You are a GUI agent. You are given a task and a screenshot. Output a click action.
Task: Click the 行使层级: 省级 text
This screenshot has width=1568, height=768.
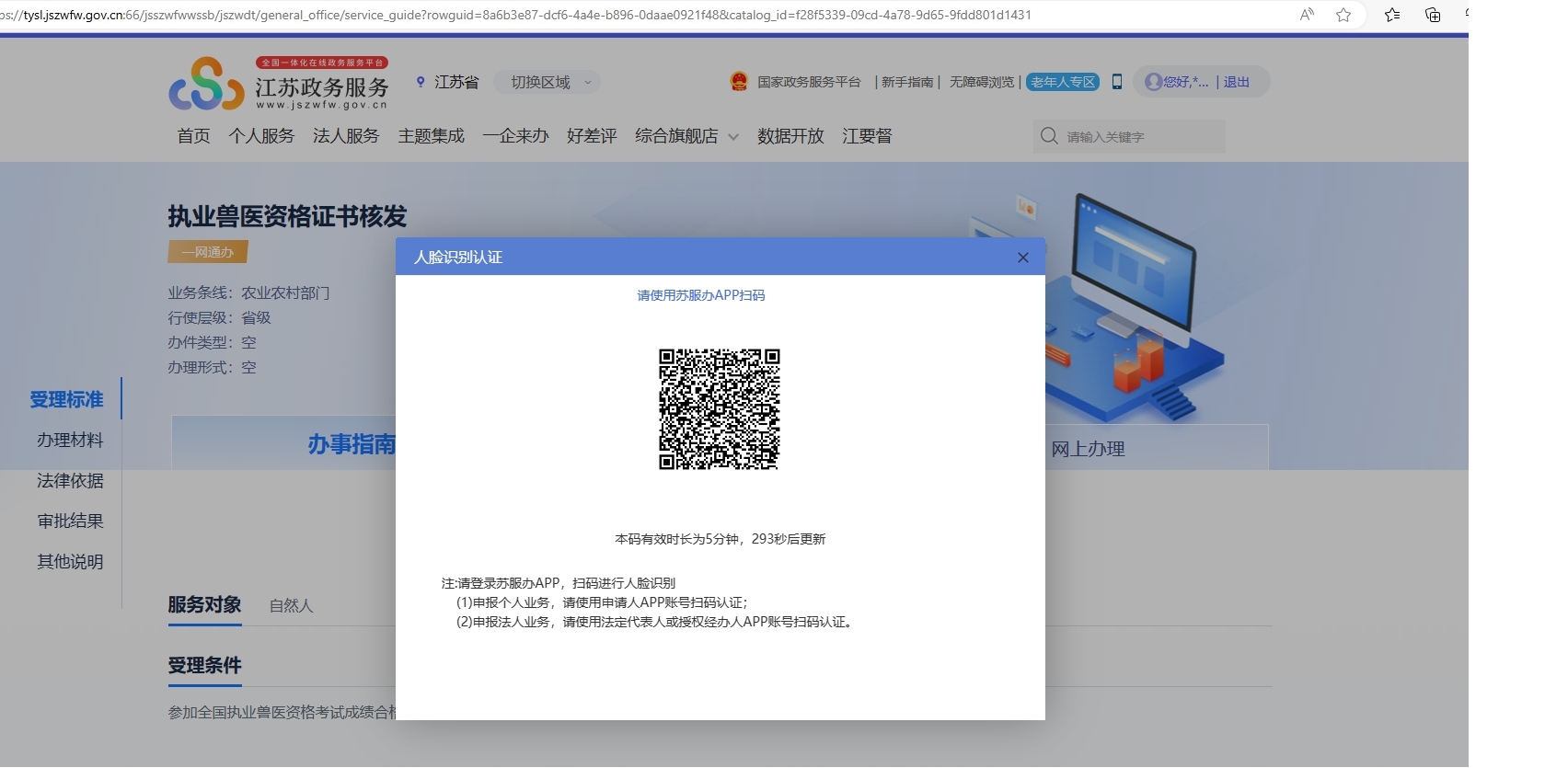(219, 317)
